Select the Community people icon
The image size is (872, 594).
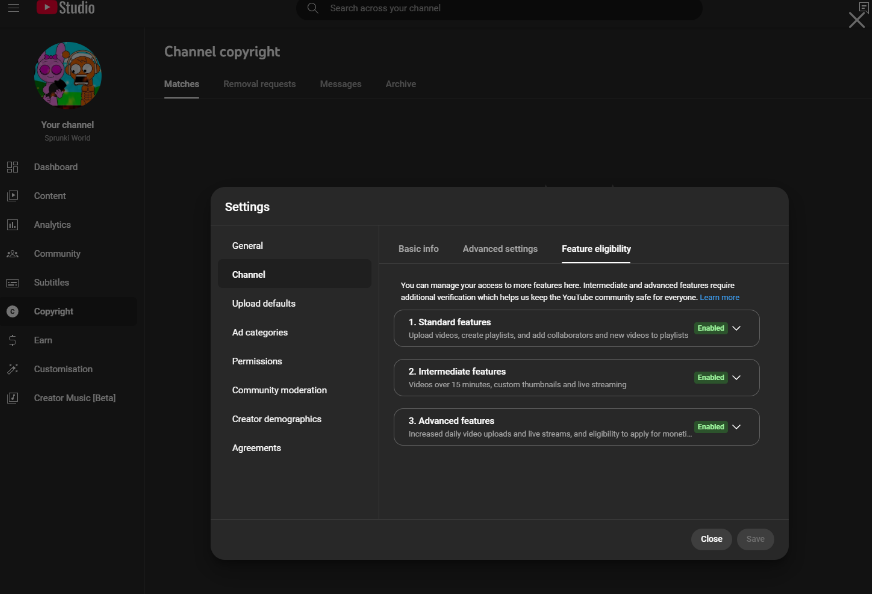click(12, 254)
